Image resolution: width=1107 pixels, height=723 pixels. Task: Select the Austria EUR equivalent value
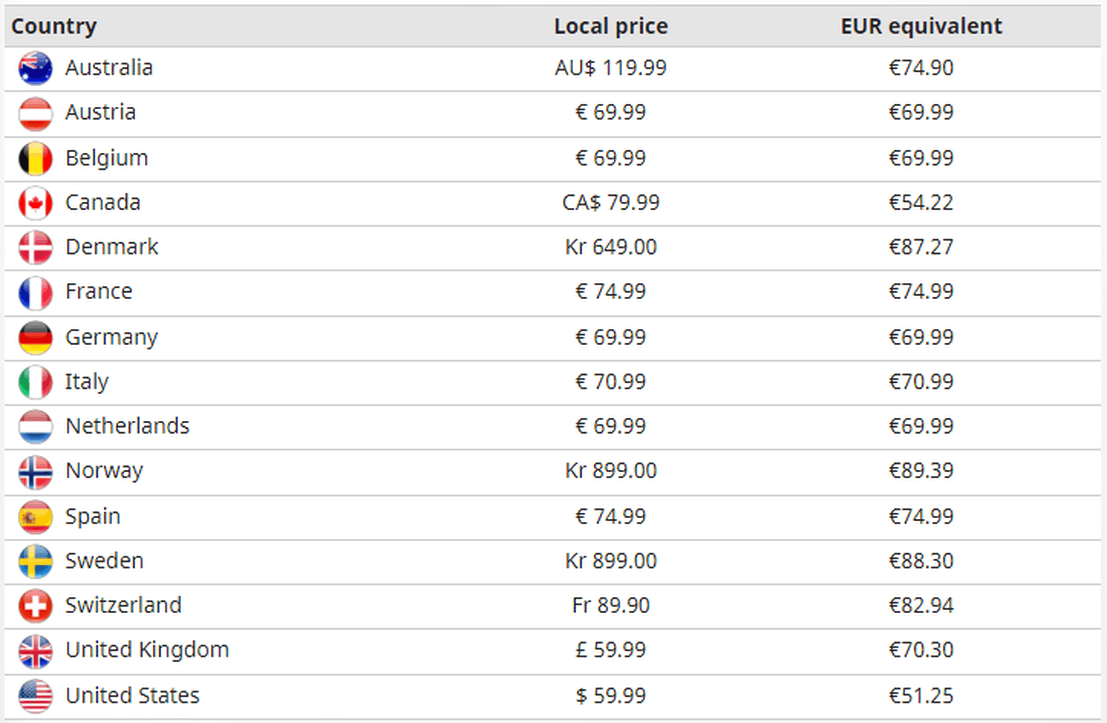tap(921, 112)
